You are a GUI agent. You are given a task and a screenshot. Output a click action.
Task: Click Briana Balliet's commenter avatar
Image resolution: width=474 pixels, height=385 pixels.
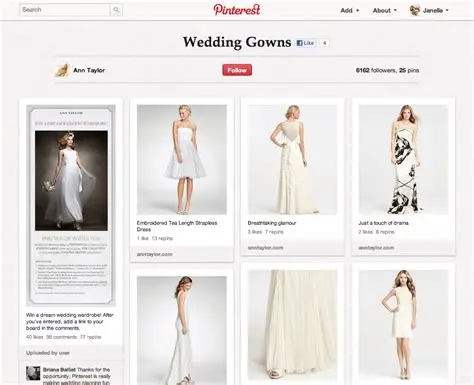click(x=33, y=373)
